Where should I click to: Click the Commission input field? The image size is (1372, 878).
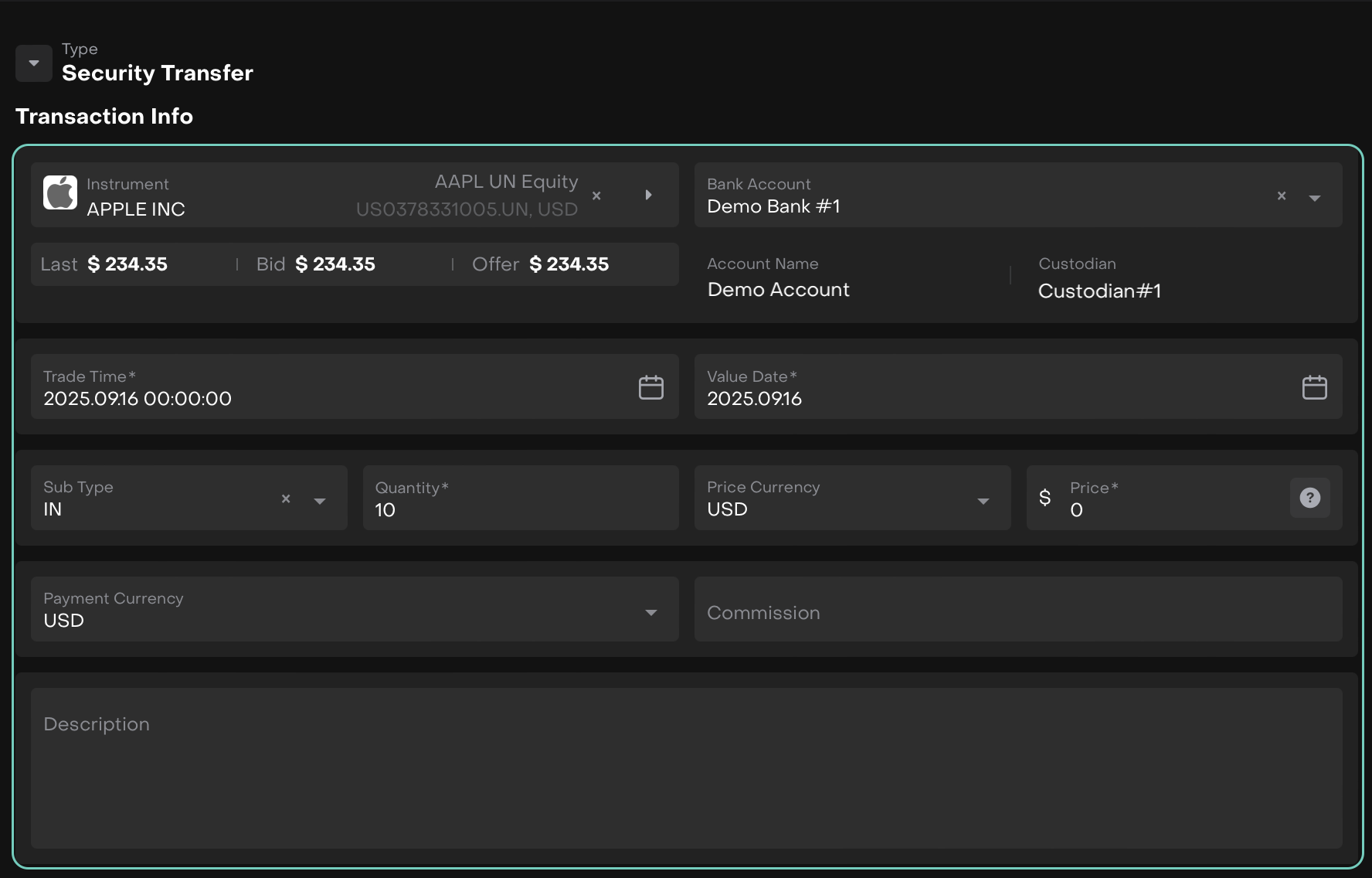(1017, 612)
